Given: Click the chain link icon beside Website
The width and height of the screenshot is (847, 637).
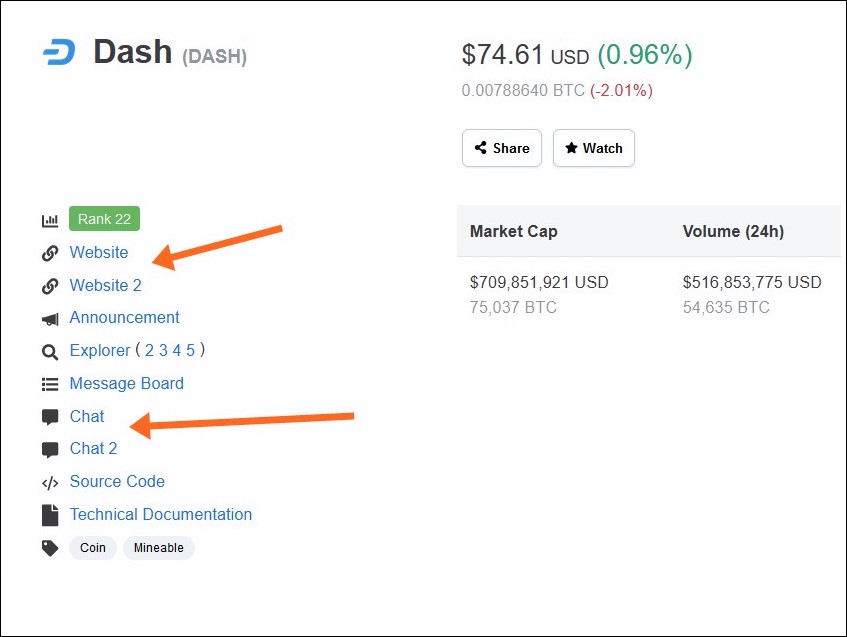Looking at the screenshot, I should (50, 253).
